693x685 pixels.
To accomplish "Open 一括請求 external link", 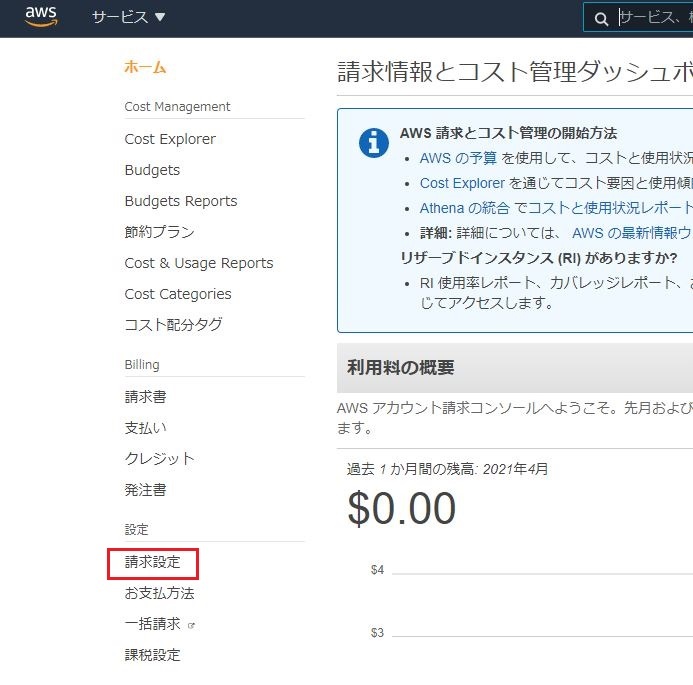I will point(152,624).
